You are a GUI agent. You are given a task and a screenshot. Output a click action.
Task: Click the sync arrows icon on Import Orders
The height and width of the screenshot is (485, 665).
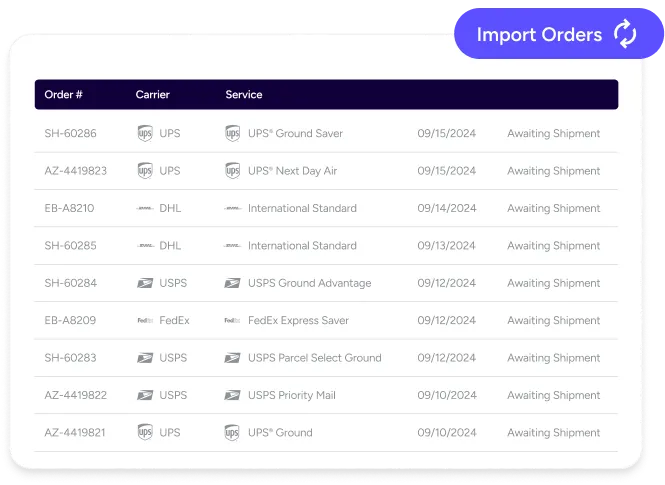click(625, 35)
